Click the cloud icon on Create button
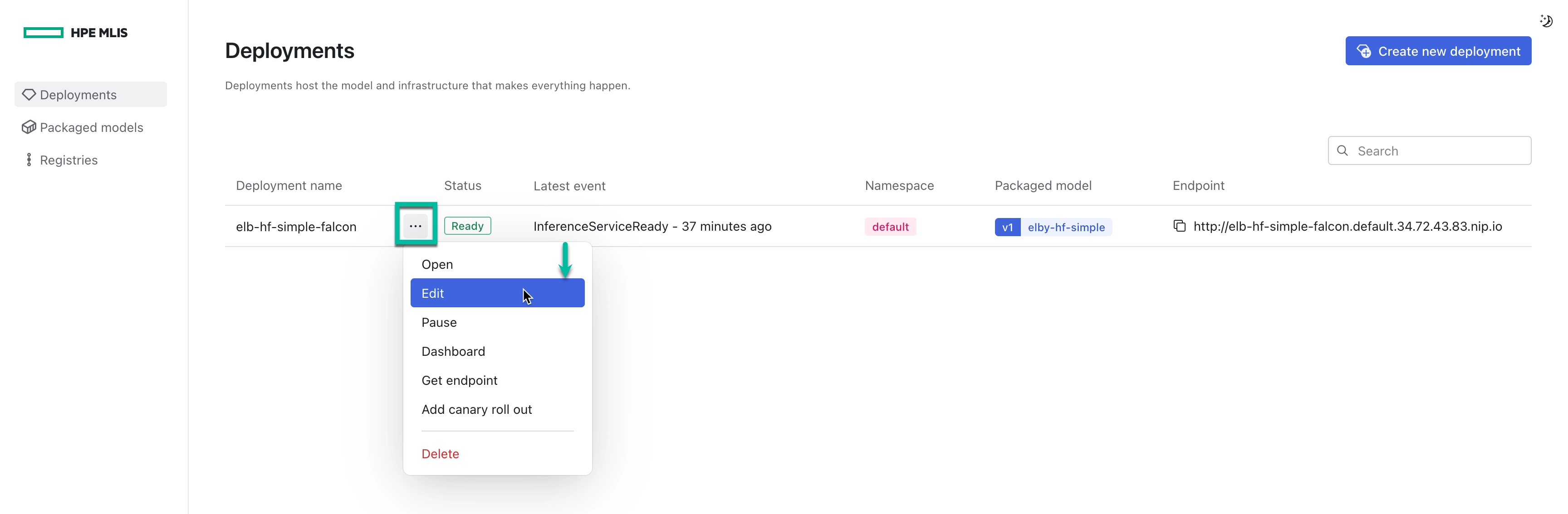1568x514 pixels. tap(1364, 51)
